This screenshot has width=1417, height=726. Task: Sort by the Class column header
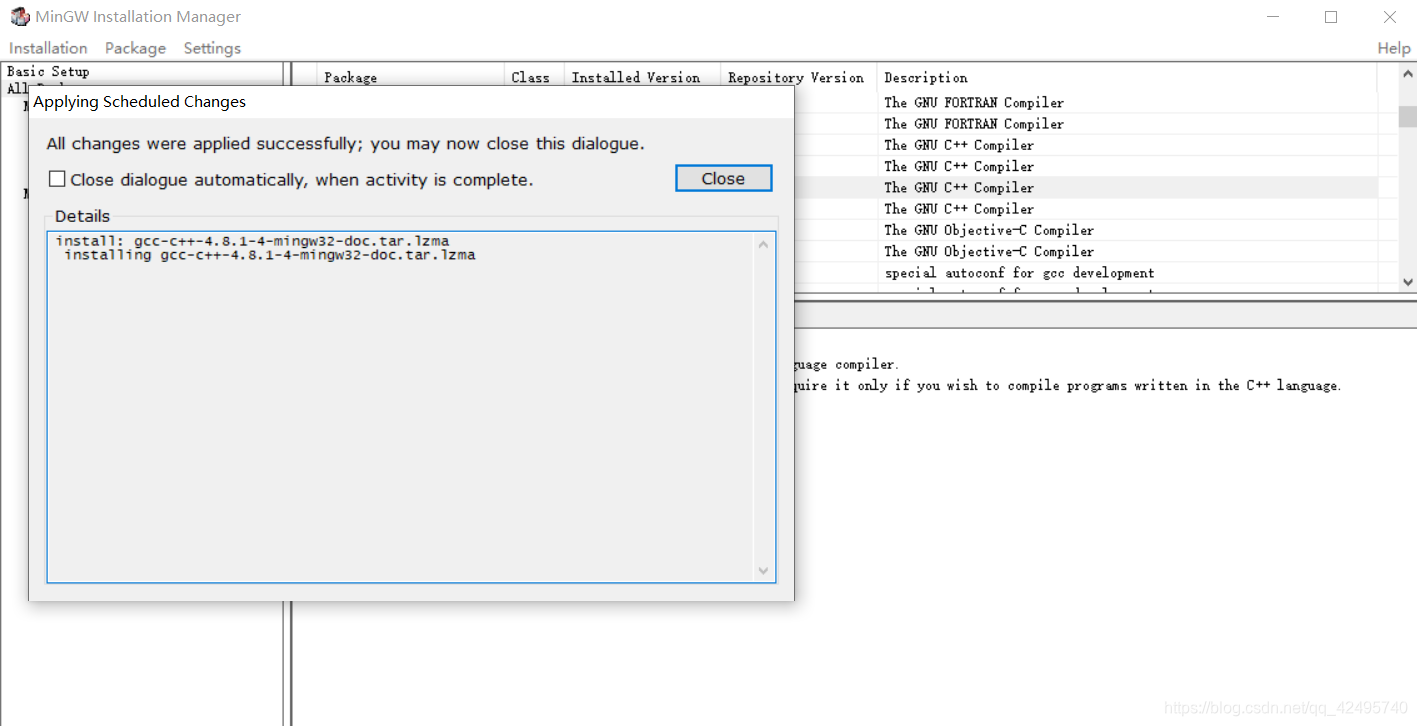coord(534,77)
